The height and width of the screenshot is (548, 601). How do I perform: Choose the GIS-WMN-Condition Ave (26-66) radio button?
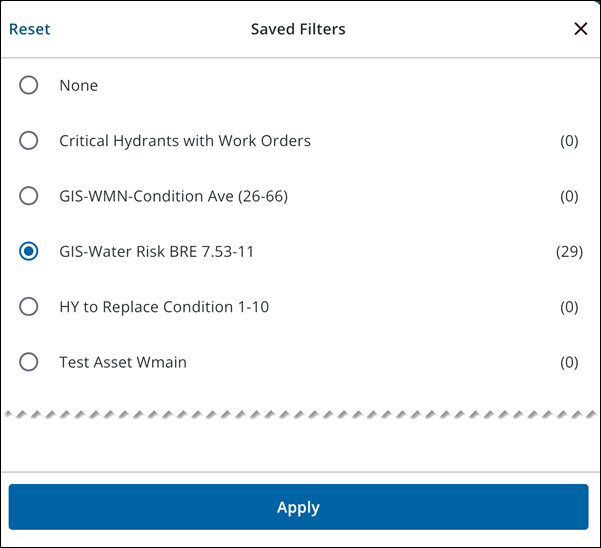[29, 196]
